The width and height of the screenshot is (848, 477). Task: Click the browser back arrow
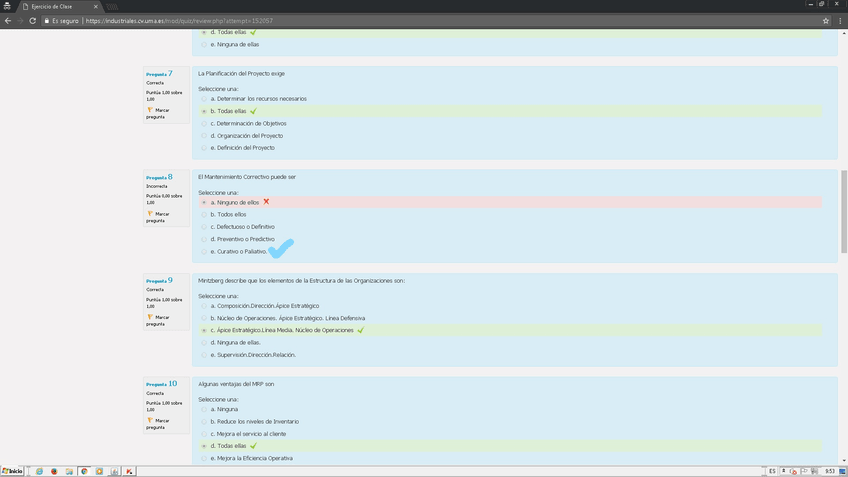click(x=8, y=20)
